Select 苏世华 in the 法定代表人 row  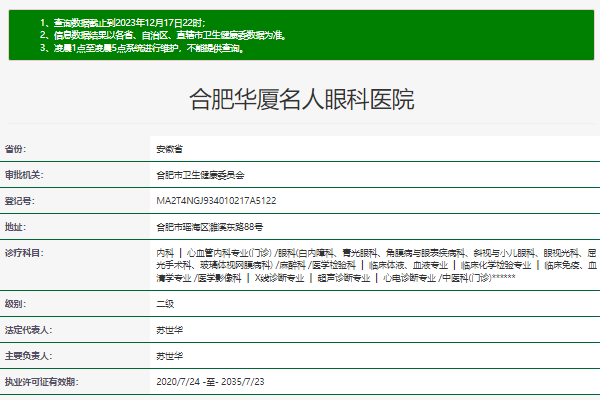[x=170, y=330]
